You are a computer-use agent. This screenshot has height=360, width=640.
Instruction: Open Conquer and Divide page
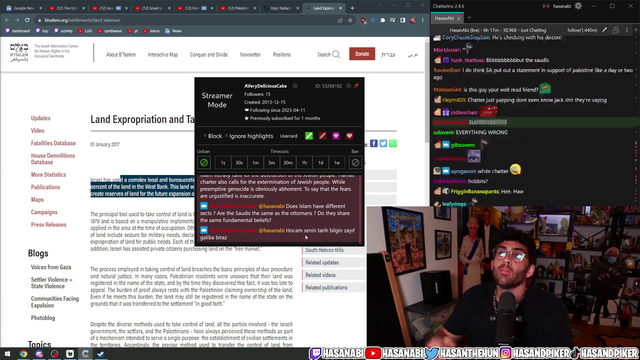pos(209,54)
